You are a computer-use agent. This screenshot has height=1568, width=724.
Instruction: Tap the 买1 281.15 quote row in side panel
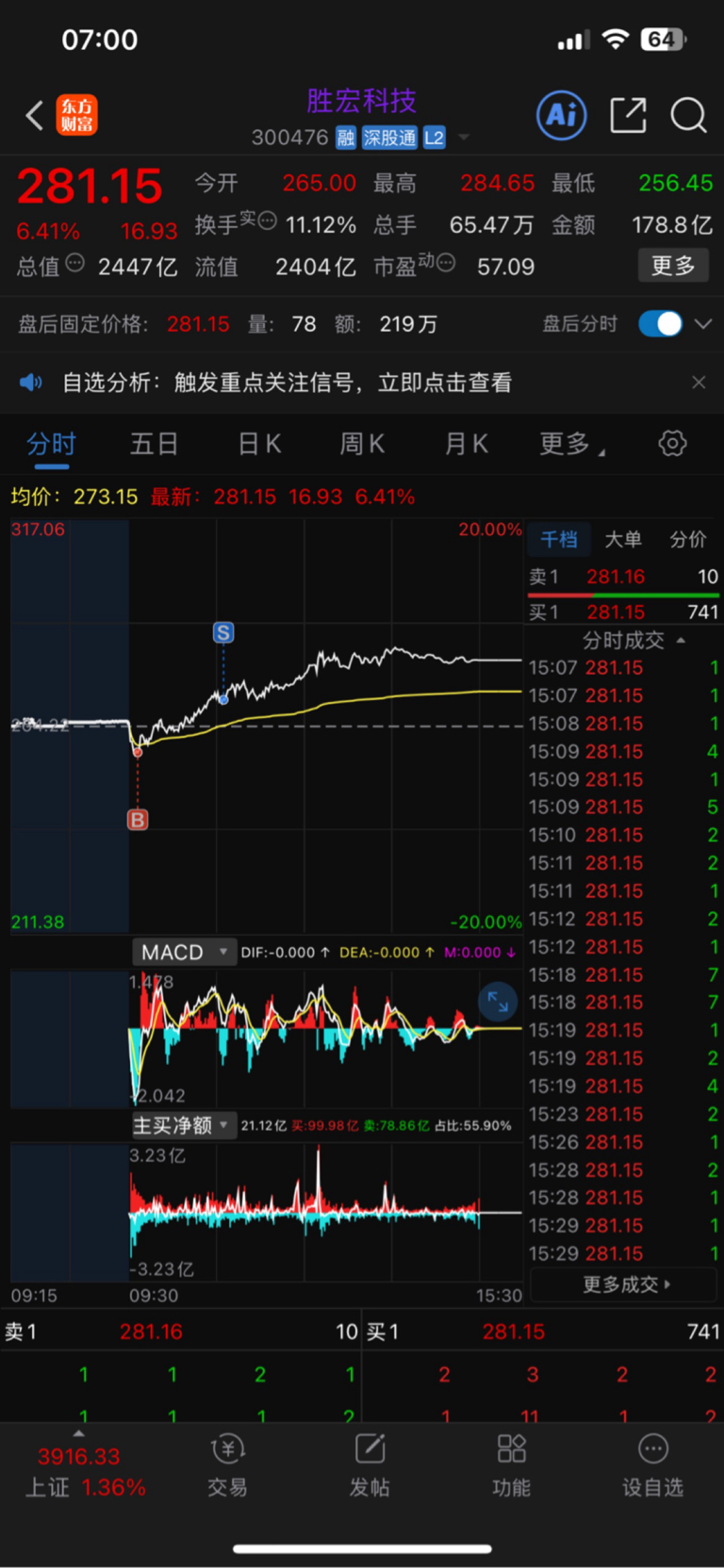pos(623,612)
